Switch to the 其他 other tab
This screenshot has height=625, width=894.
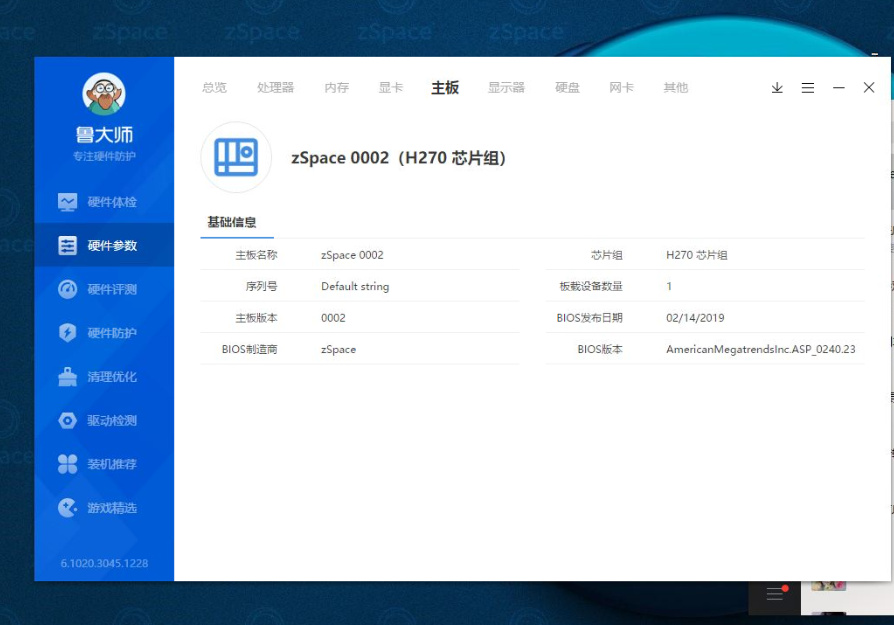(x=676, y=88)
